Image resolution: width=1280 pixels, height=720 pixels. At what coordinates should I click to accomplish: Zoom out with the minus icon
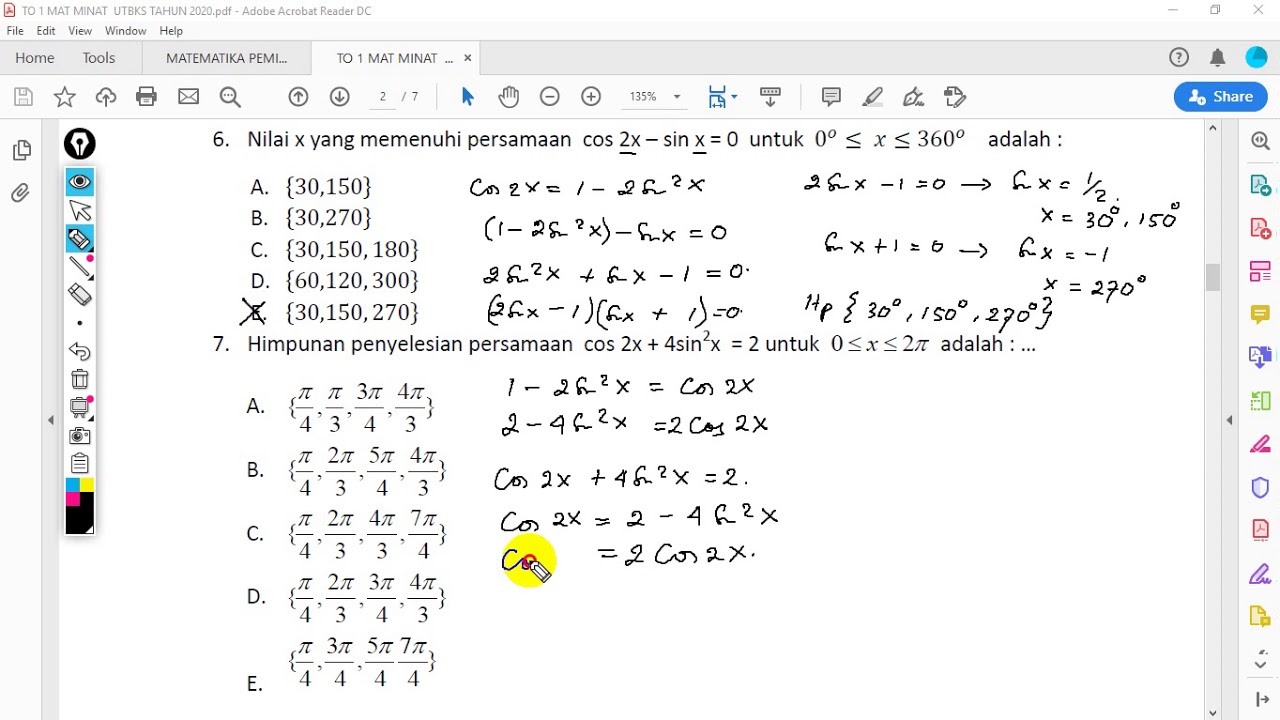point(549,97)
